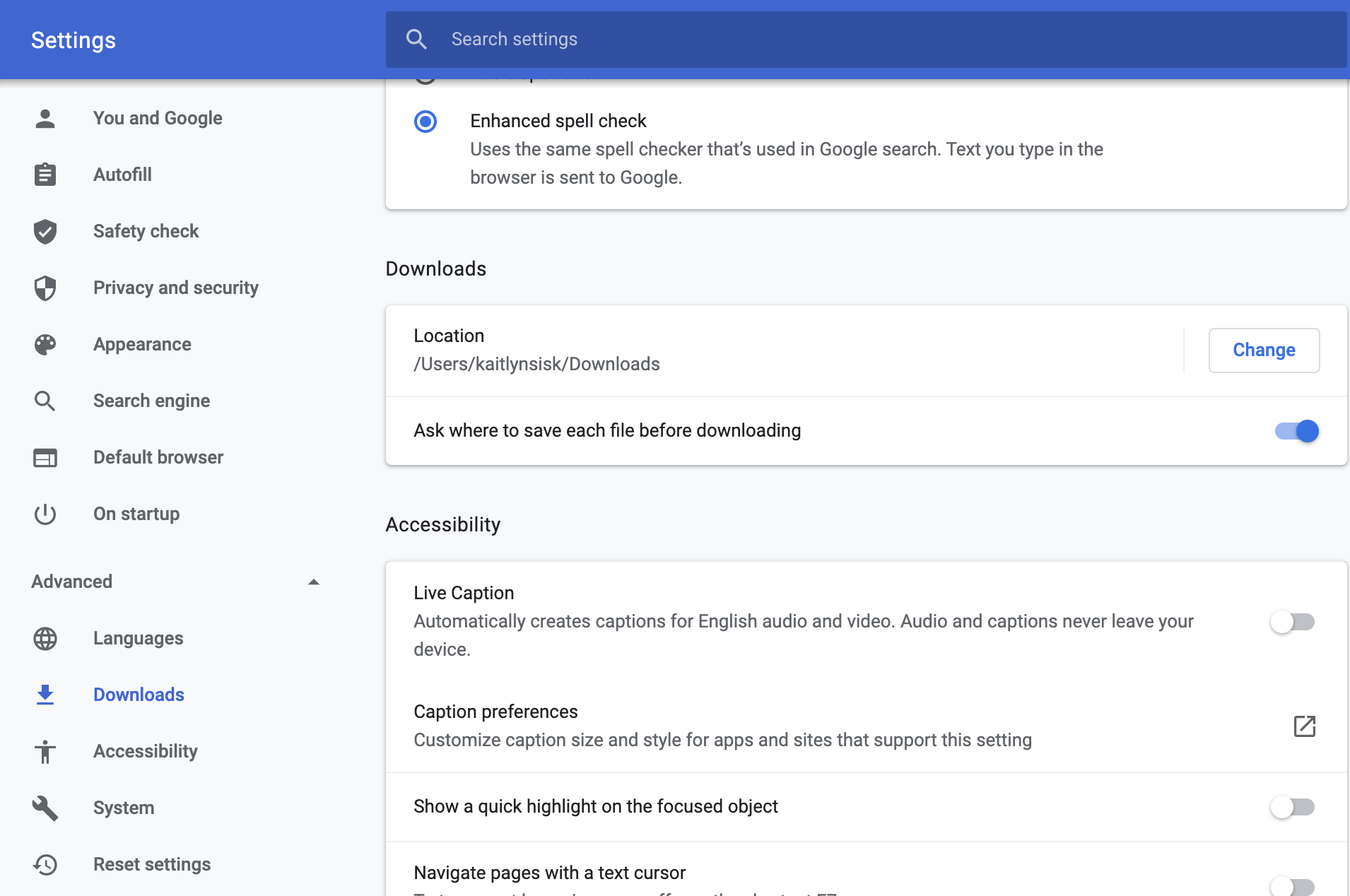Click the Advanced label in sidebar

point(71,582)
